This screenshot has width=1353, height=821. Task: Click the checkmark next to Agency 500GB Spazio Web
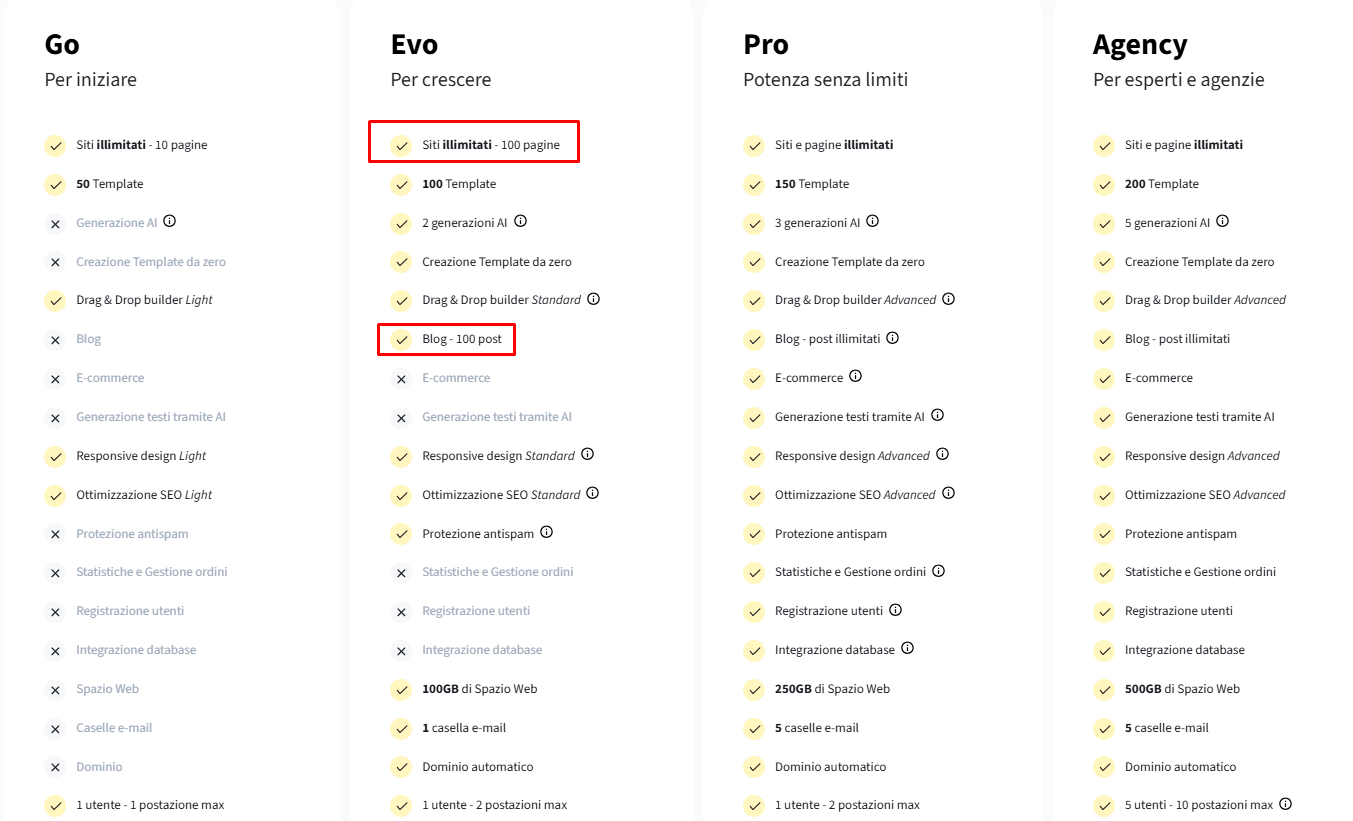coord(1103,690)
